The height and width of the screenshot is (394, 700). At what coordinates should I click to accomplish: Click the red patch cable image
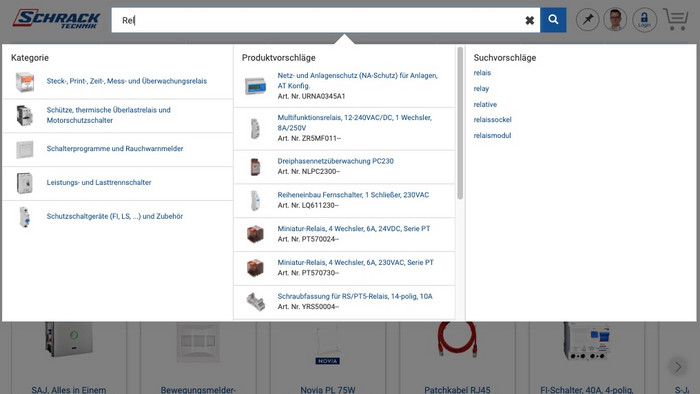coord(457,339)
